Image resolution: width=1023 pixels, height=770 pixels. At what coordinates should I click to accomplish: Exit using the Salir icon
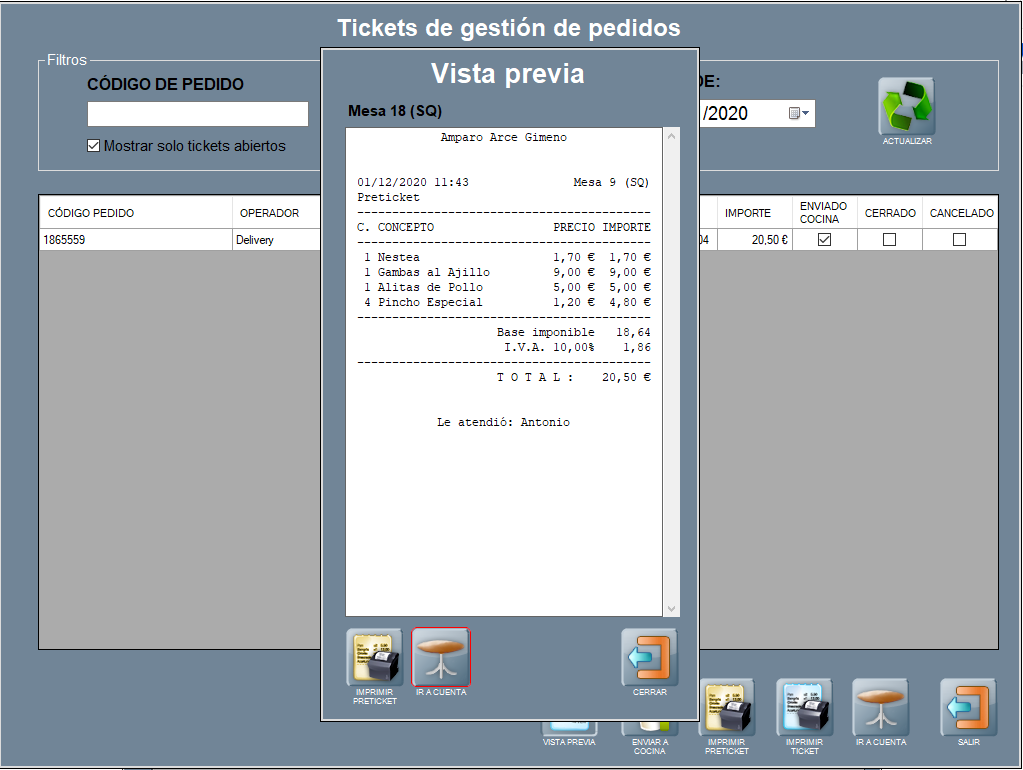pos(968,707)
